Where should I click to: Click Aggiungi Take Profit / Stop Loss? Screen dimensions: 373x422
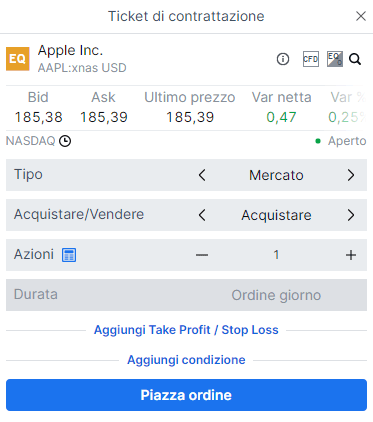click(x=186, y=330)
